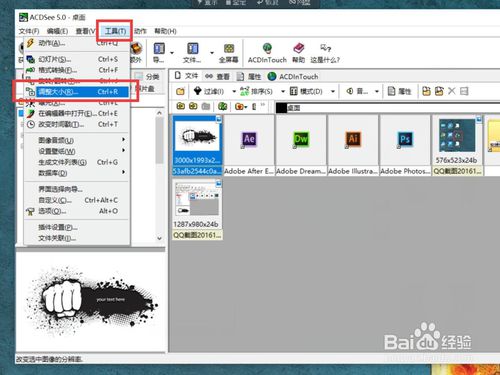This screenshot has width=500, height=375.
Task: Expand the 数据库(D) submenu
Action: 77,173
